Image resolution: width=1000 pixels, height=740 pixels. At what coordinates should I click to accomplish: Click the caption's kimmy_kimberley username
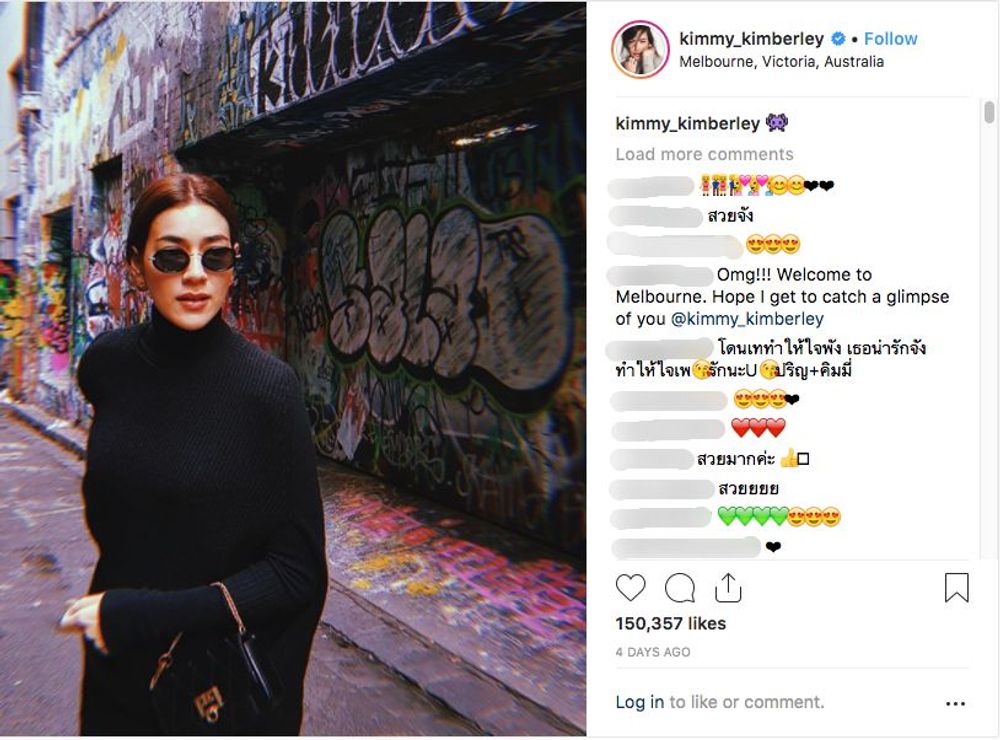pyautogui.click(x=688, y=123)
